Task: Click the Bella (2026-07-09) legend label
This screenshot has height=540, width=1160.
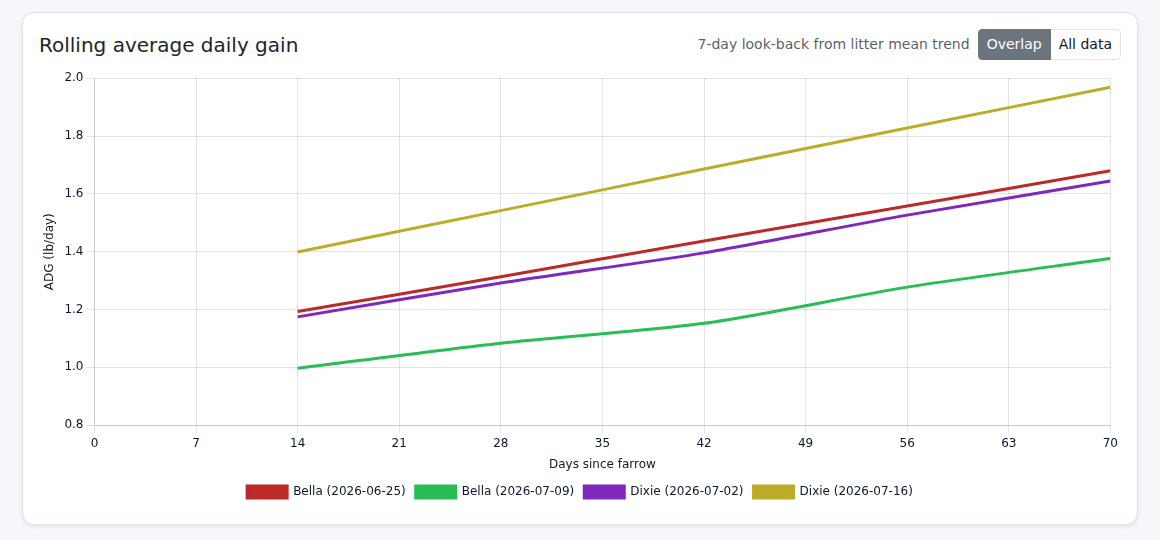Action: (518, 491)
